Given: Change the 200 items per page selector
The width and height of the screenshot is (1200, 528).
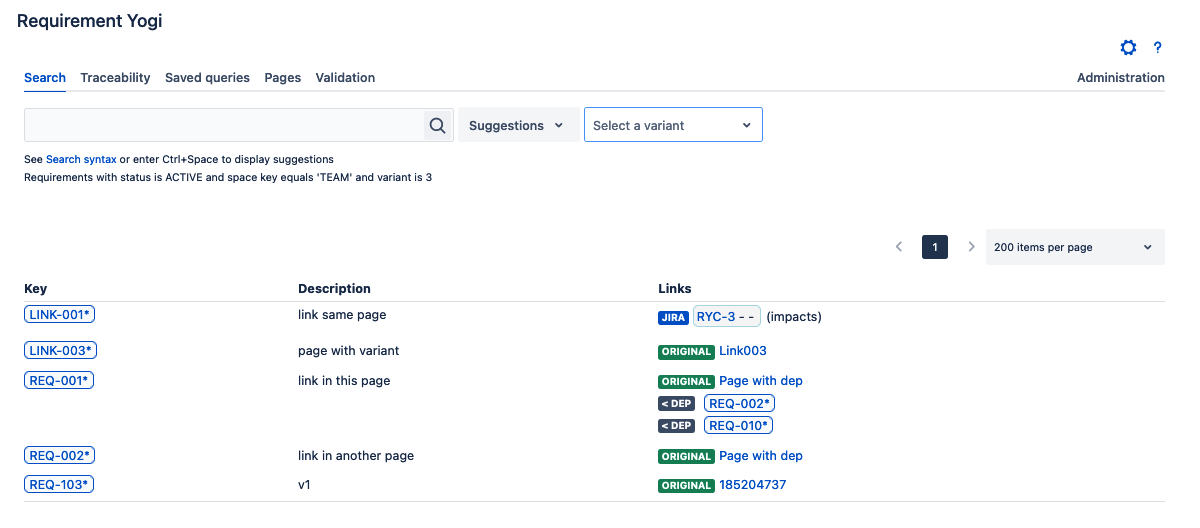Looking at the screenshot, I should [x=1074, y=247].
